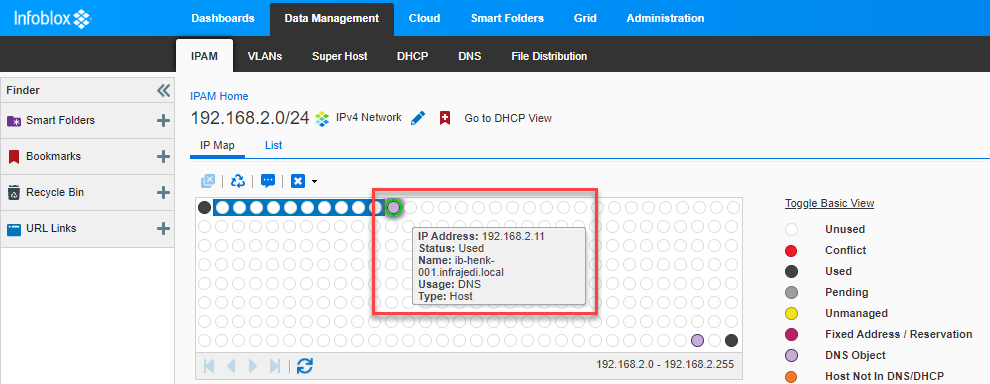Open the Super Host sub-tab

(340, 56)
